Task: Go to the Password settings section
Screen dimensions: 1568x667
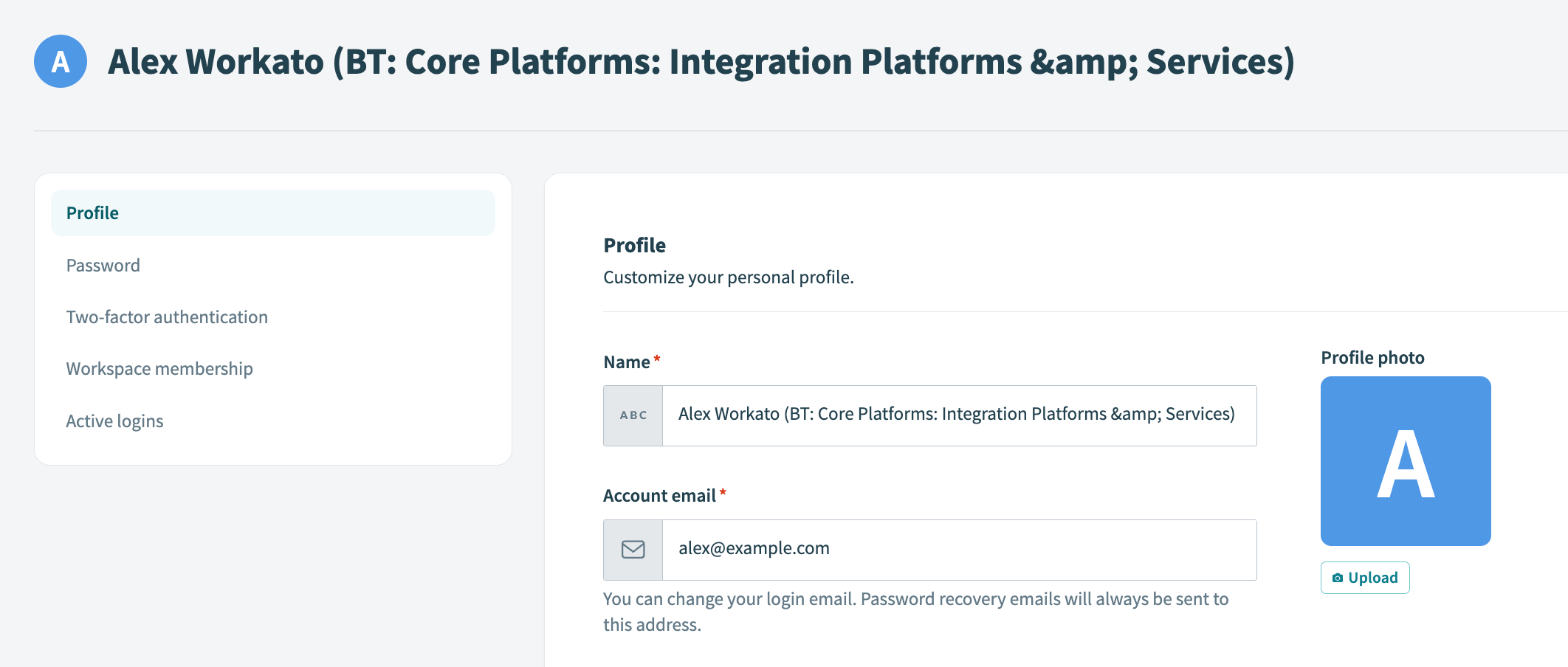Action: coord(103,266)
